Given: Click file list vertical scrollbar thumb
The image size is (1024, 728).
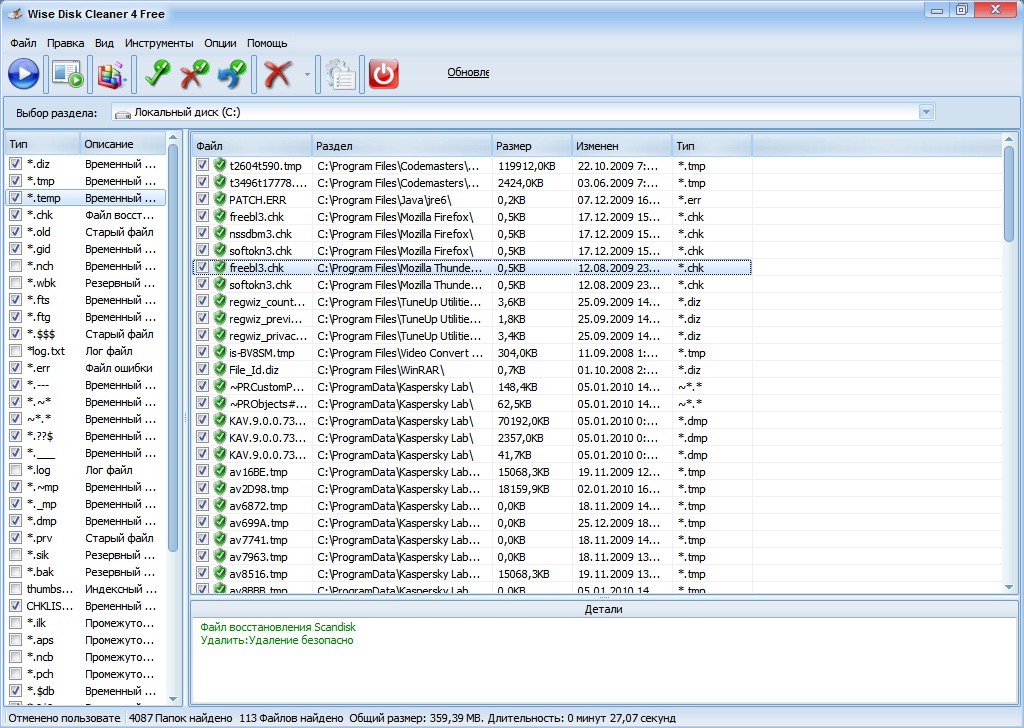Looking at the screenshot, I should (x=1009, y=194).
